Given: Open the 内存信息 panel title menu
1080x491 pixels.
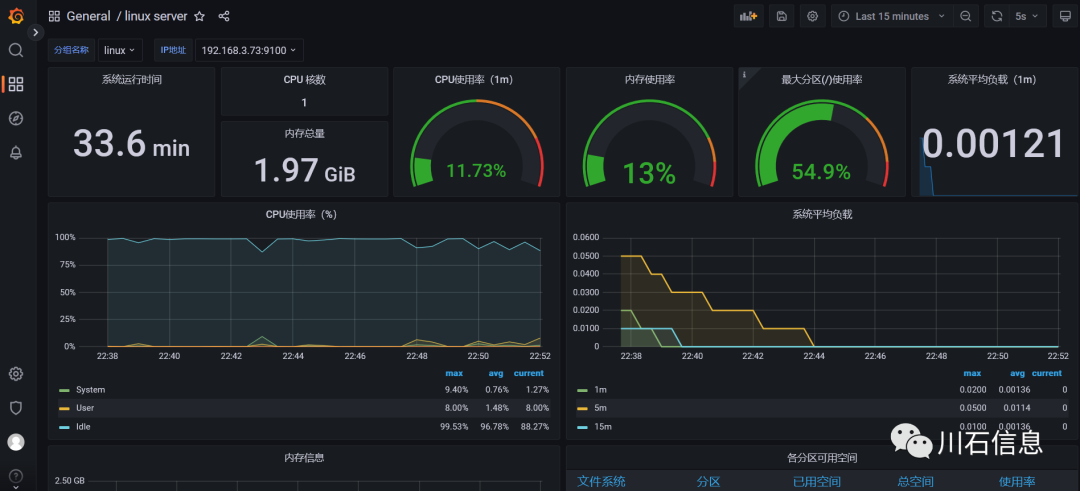Looking at the screenshot, I should (304, 457).
